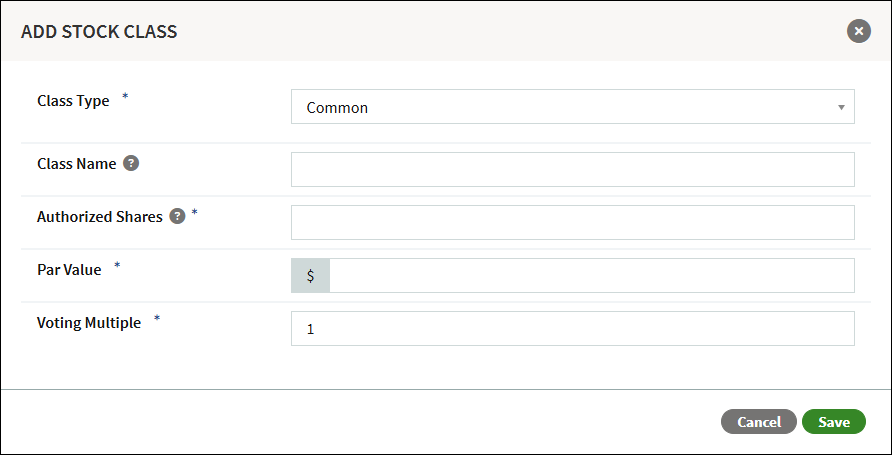Click the Cancel button
The height and width of the screenshot is (455, 892).
[758, 422]
